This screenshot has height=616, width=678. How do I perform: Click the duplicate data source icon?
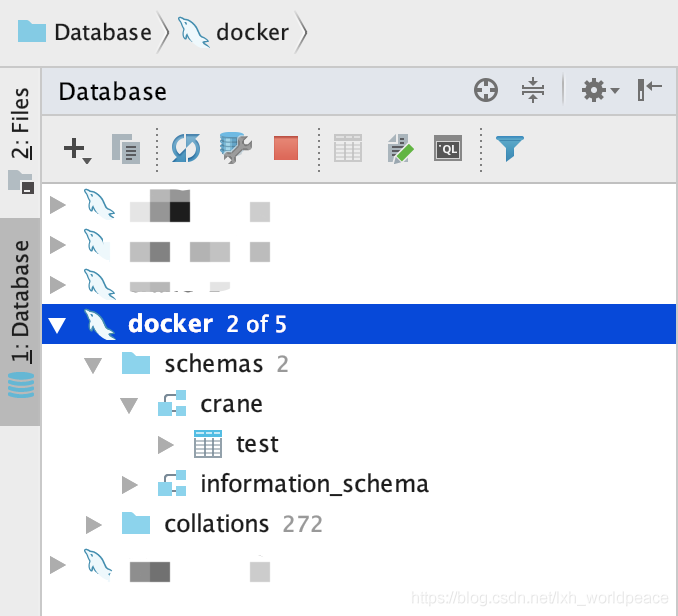[x=126, y=149]
